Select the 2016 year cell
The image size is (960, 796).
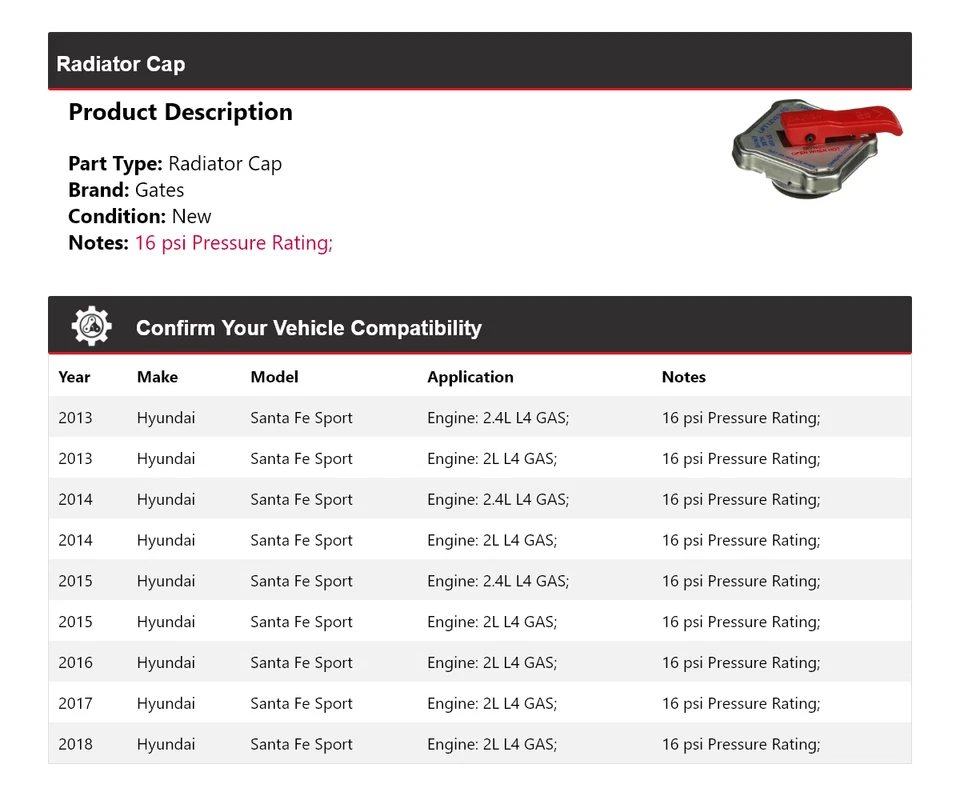point(75,662)
